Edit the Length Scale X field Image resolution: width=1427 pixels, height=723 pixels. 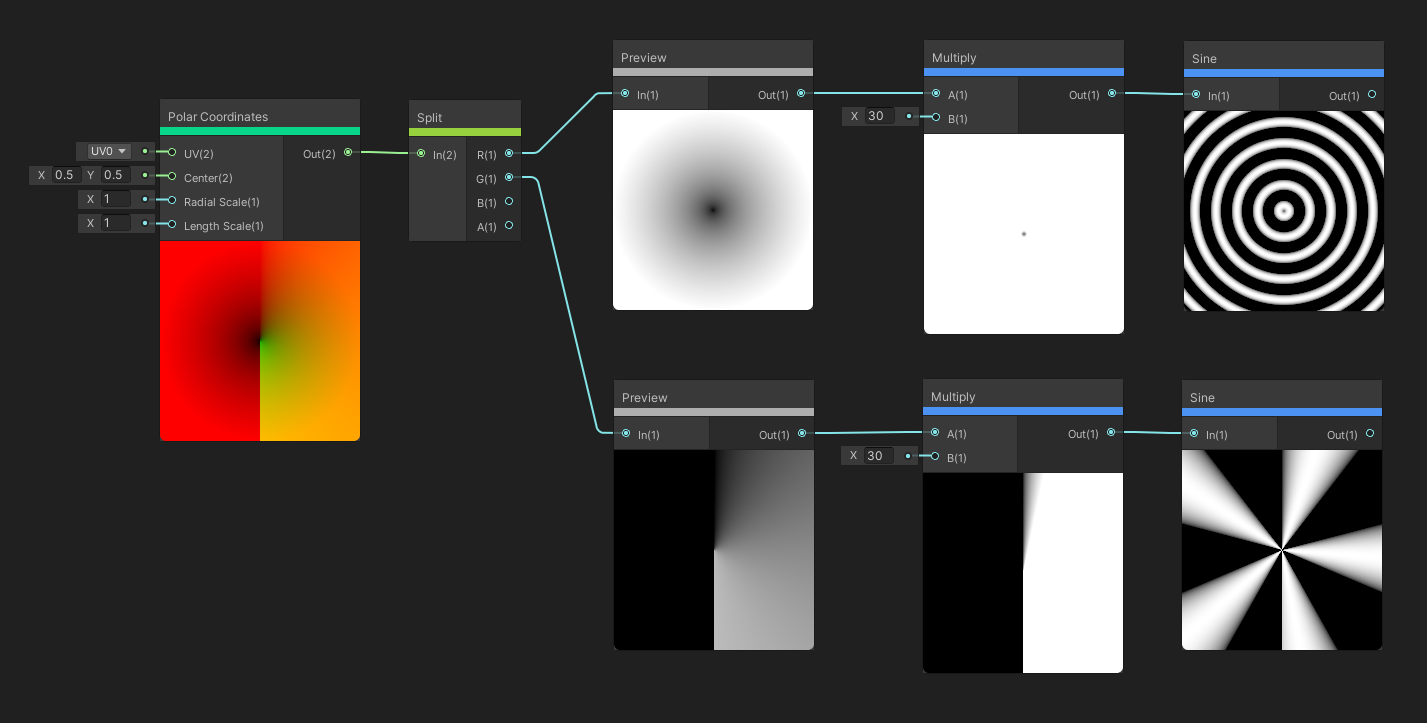pos(114,223)
